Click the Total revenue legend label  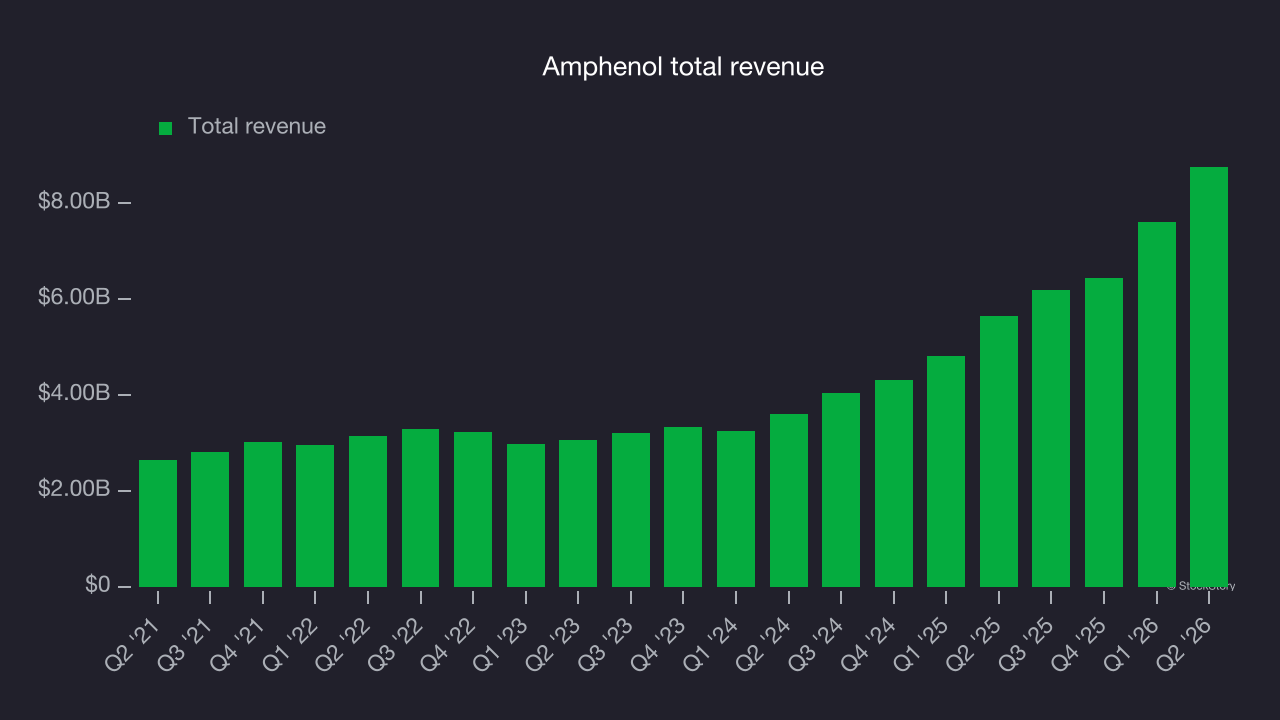(257, 127)
